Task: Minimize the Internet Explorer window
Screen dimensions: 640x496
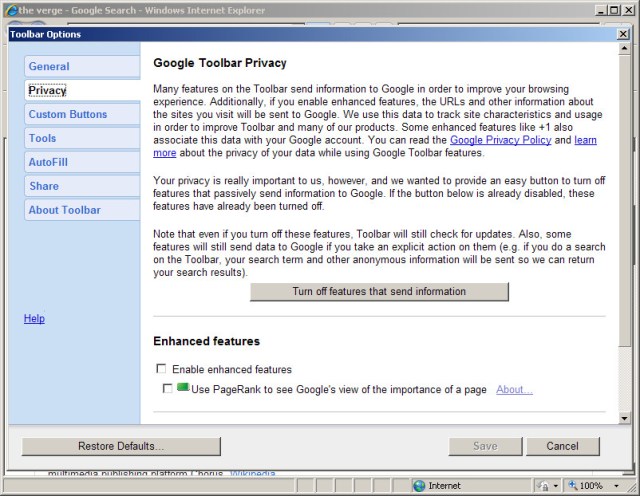Action: pos(601,10)
